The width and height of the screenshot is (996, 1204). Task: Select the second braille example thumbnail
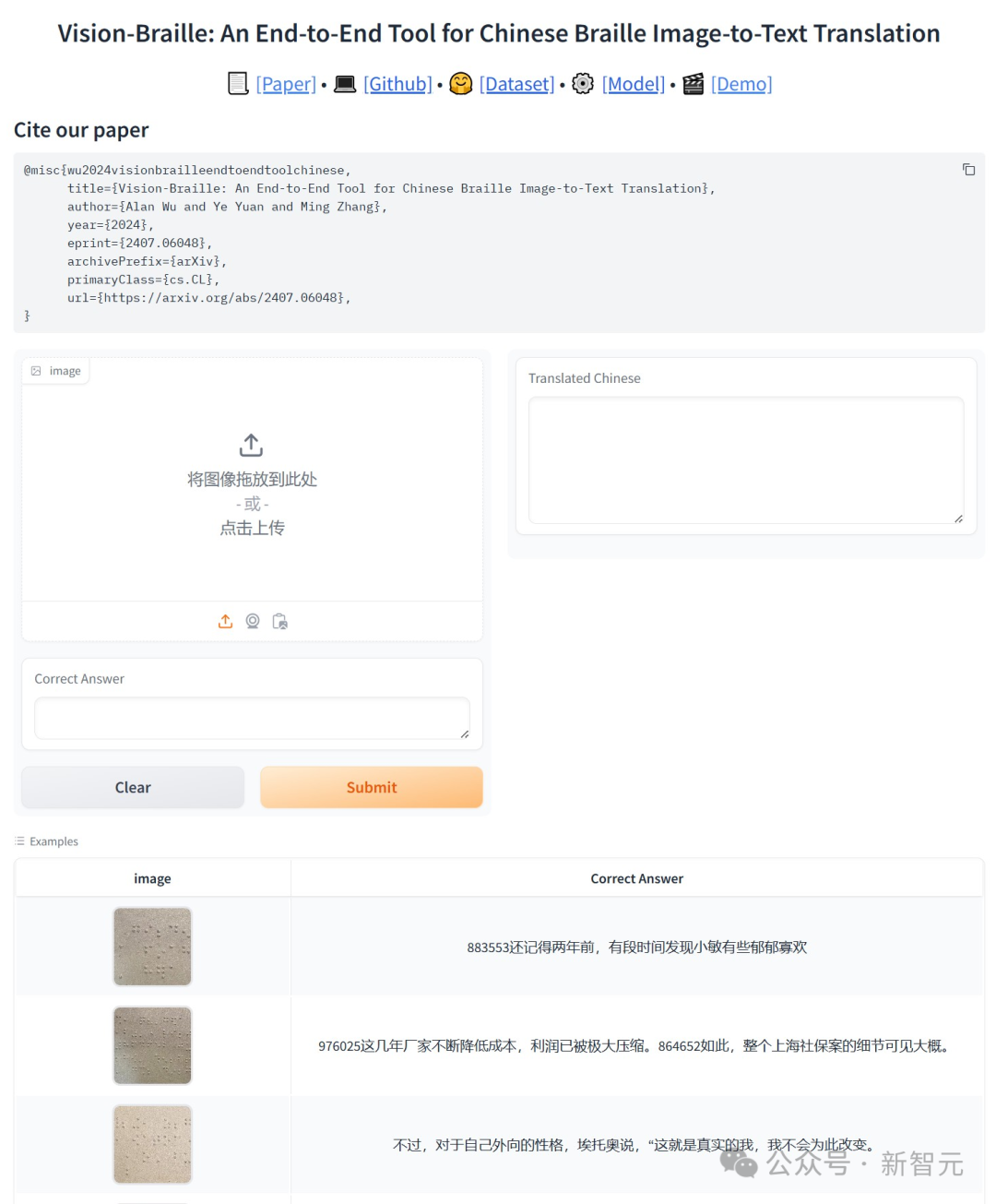point(152,1045)
